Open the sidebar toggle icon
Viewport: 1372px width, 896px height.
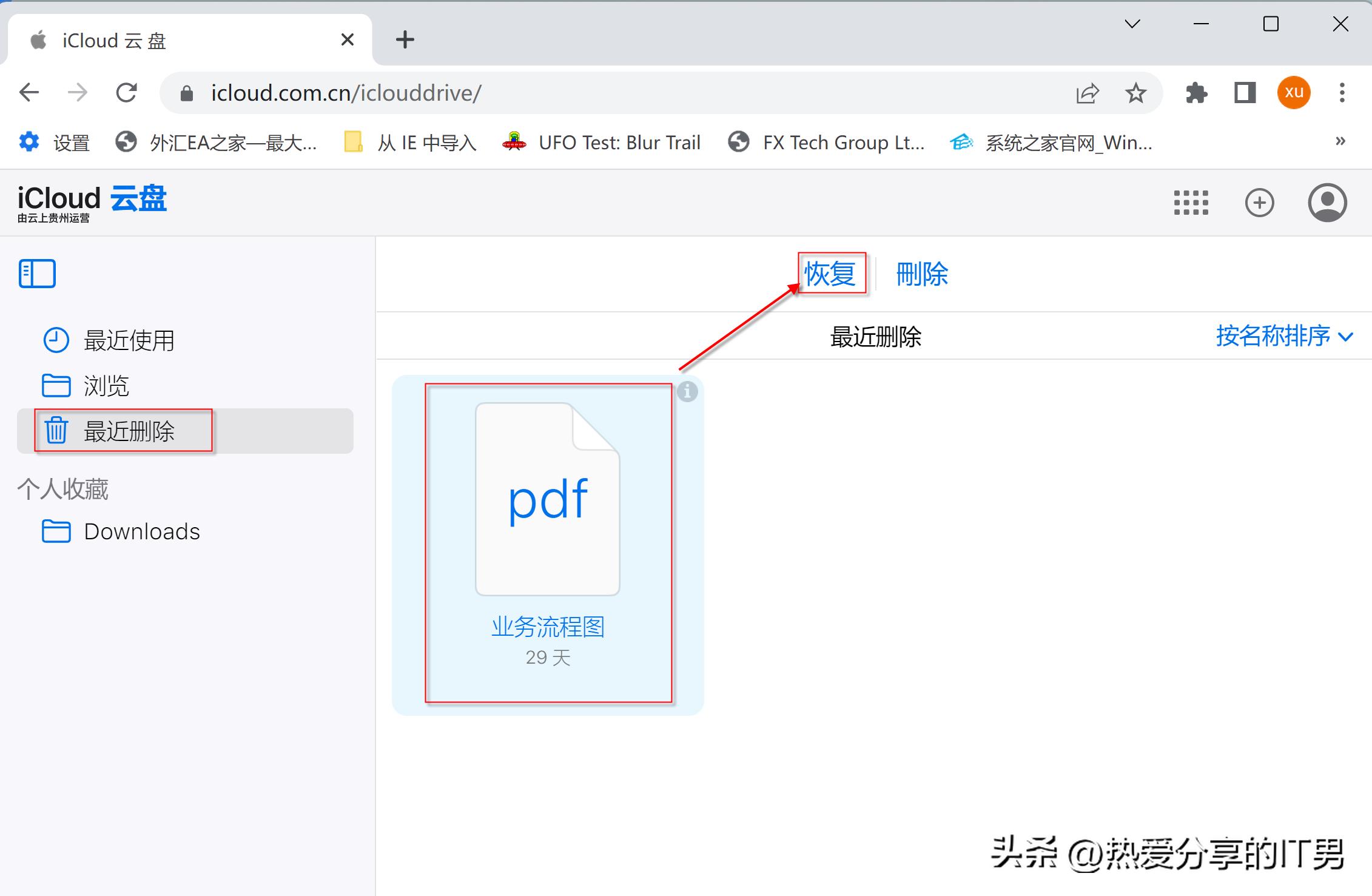36,274
